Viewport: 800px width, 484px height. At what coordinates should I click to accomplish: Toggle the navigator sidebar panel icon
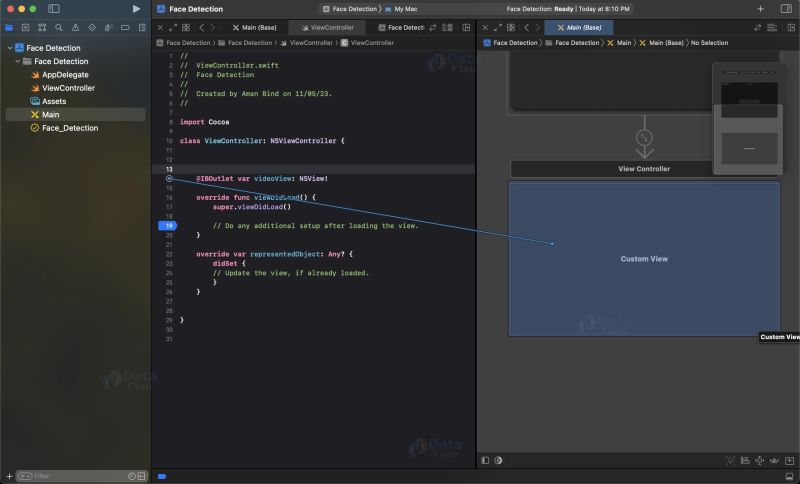(54, 9)
